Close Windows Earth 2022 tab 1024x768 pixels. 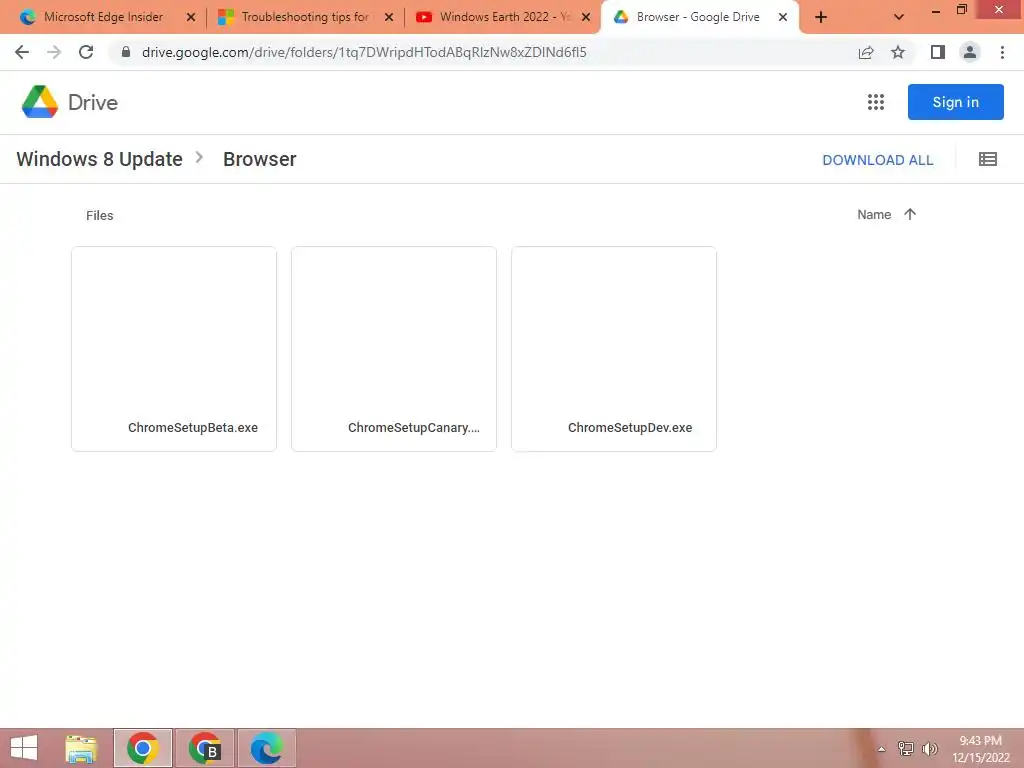(586, 18)
